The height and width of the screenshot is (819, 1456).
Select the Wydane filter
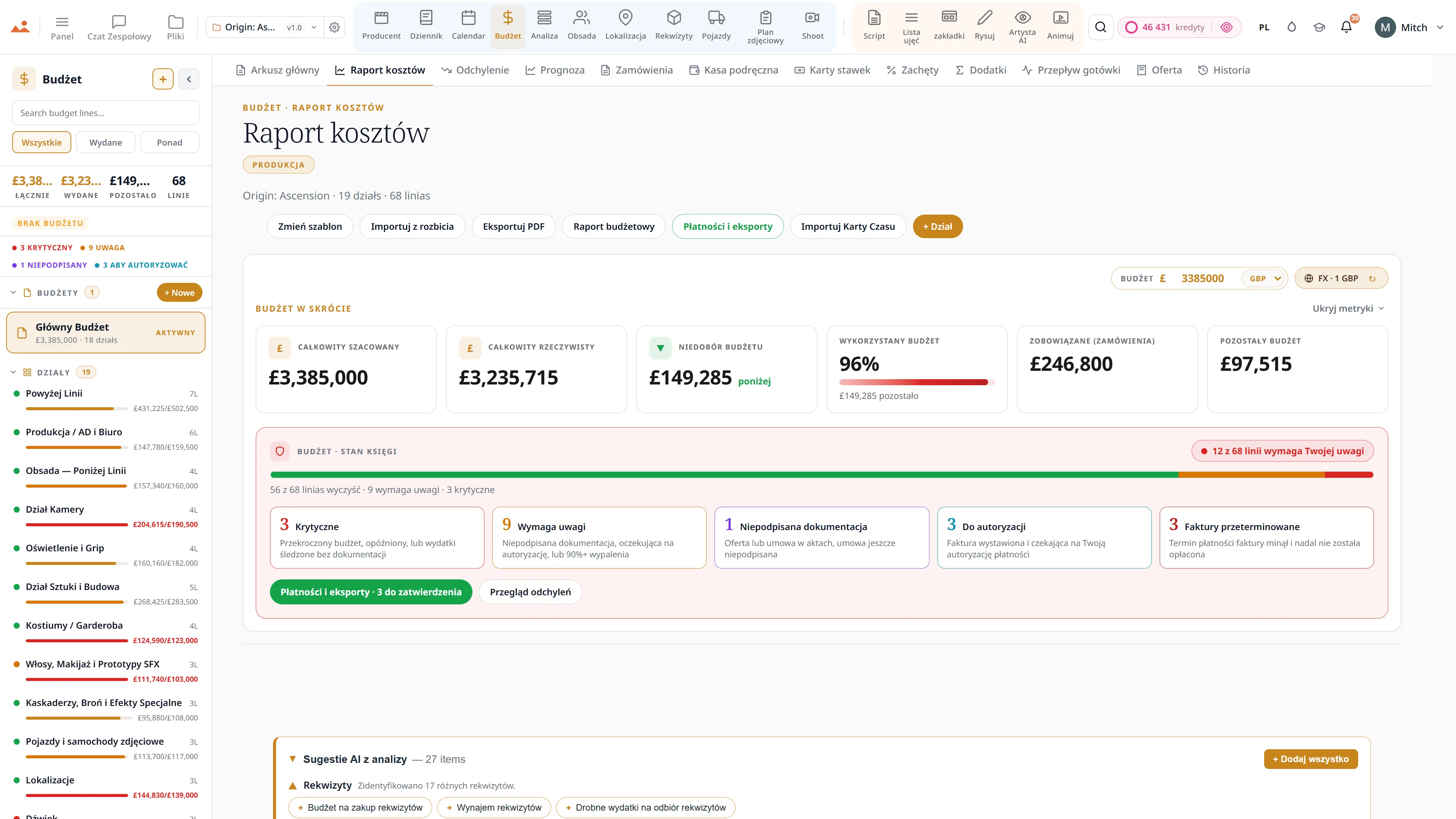point(106,143)
